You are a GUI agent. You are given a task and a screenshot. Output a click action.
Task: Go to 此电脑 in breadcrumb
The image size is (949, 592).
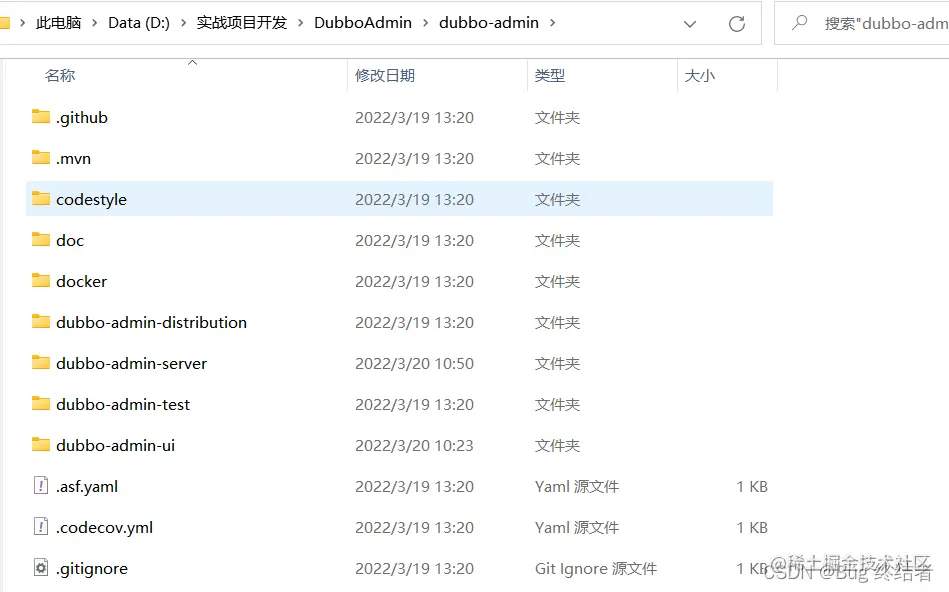click(59, 23)
